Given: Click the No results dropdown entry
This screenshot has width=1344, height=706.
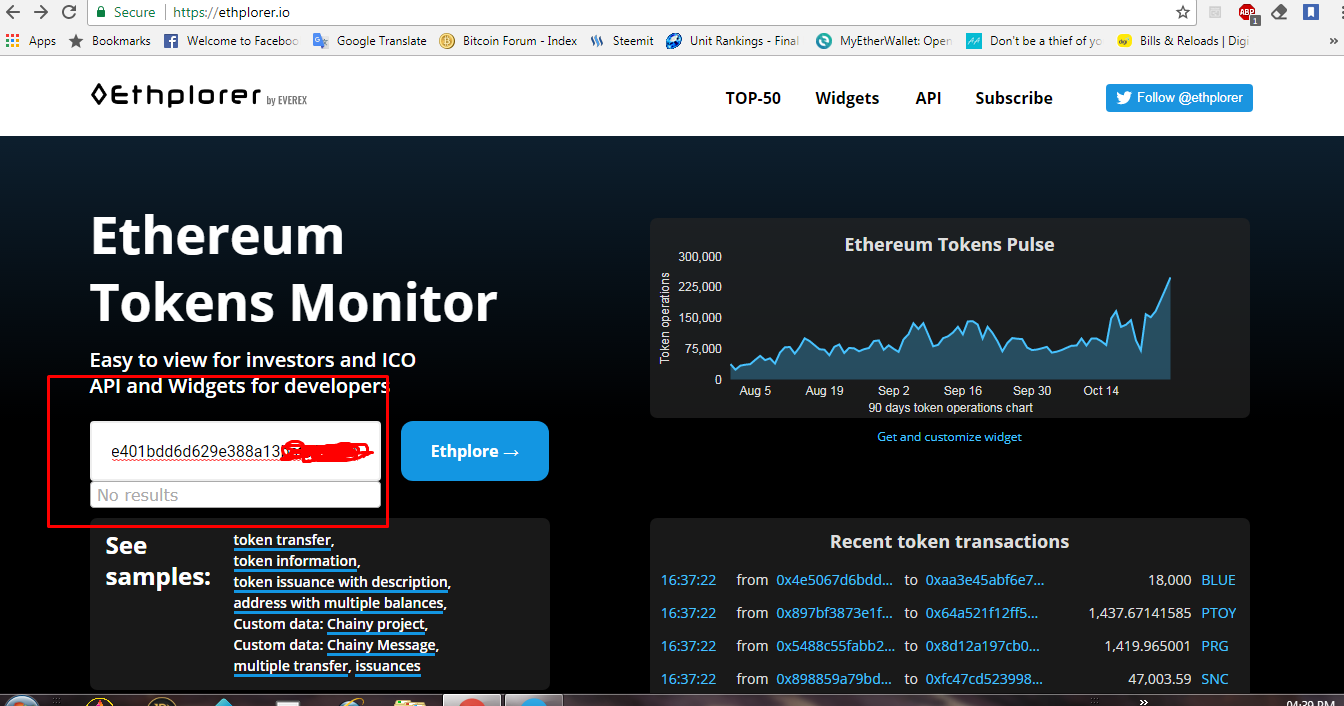Looking at the screenshot, I should click(235, 495).
